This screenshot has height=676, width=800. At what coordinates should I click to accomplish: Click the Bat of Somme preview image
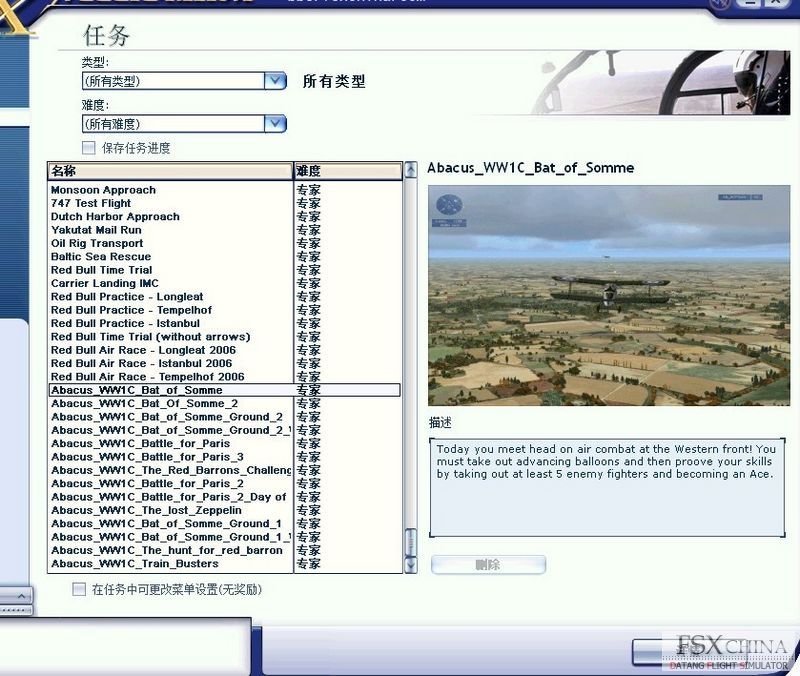click(609, 295)
